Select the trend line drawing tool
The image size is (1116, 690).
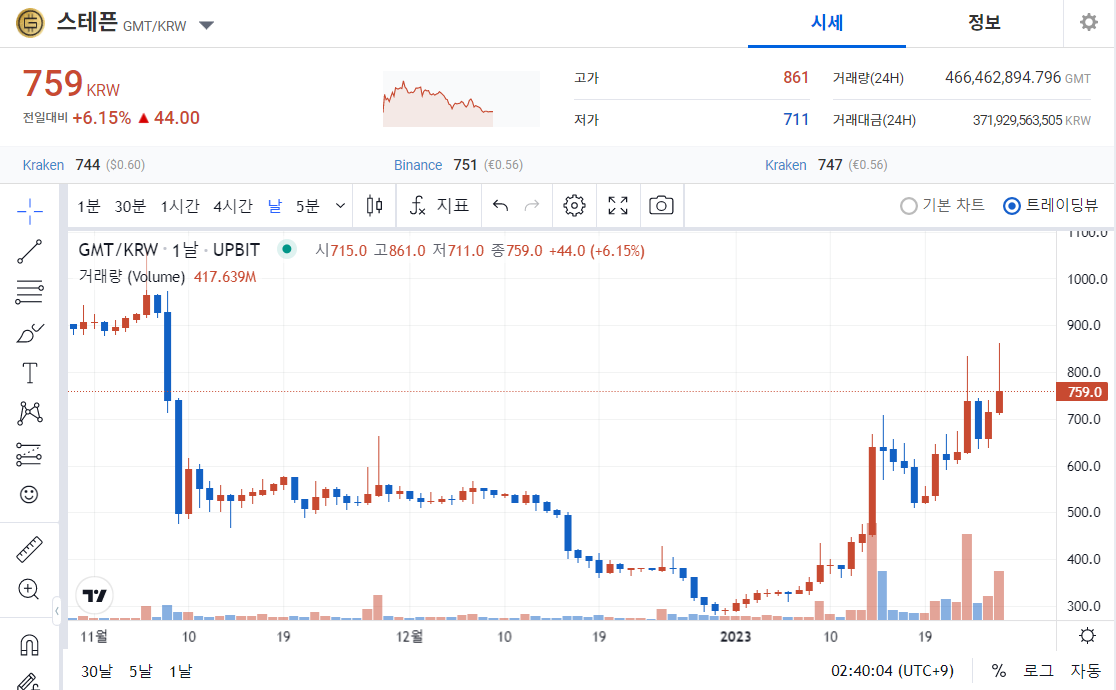[30, 251]
